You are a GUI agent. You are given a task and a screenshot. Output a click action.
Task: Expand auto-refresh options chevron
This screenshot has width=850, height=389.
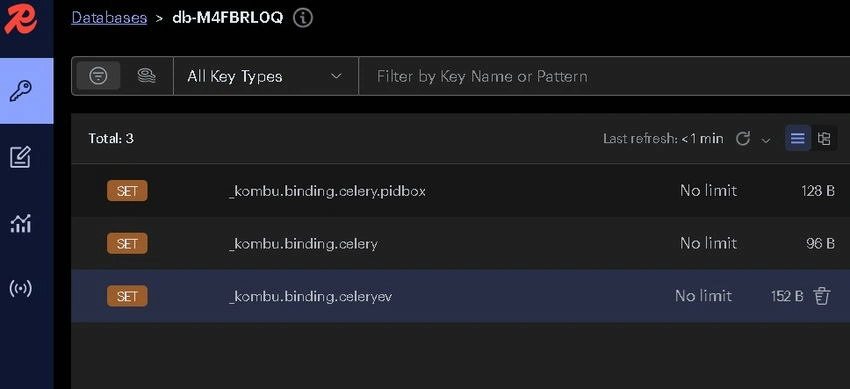point(765,140)
